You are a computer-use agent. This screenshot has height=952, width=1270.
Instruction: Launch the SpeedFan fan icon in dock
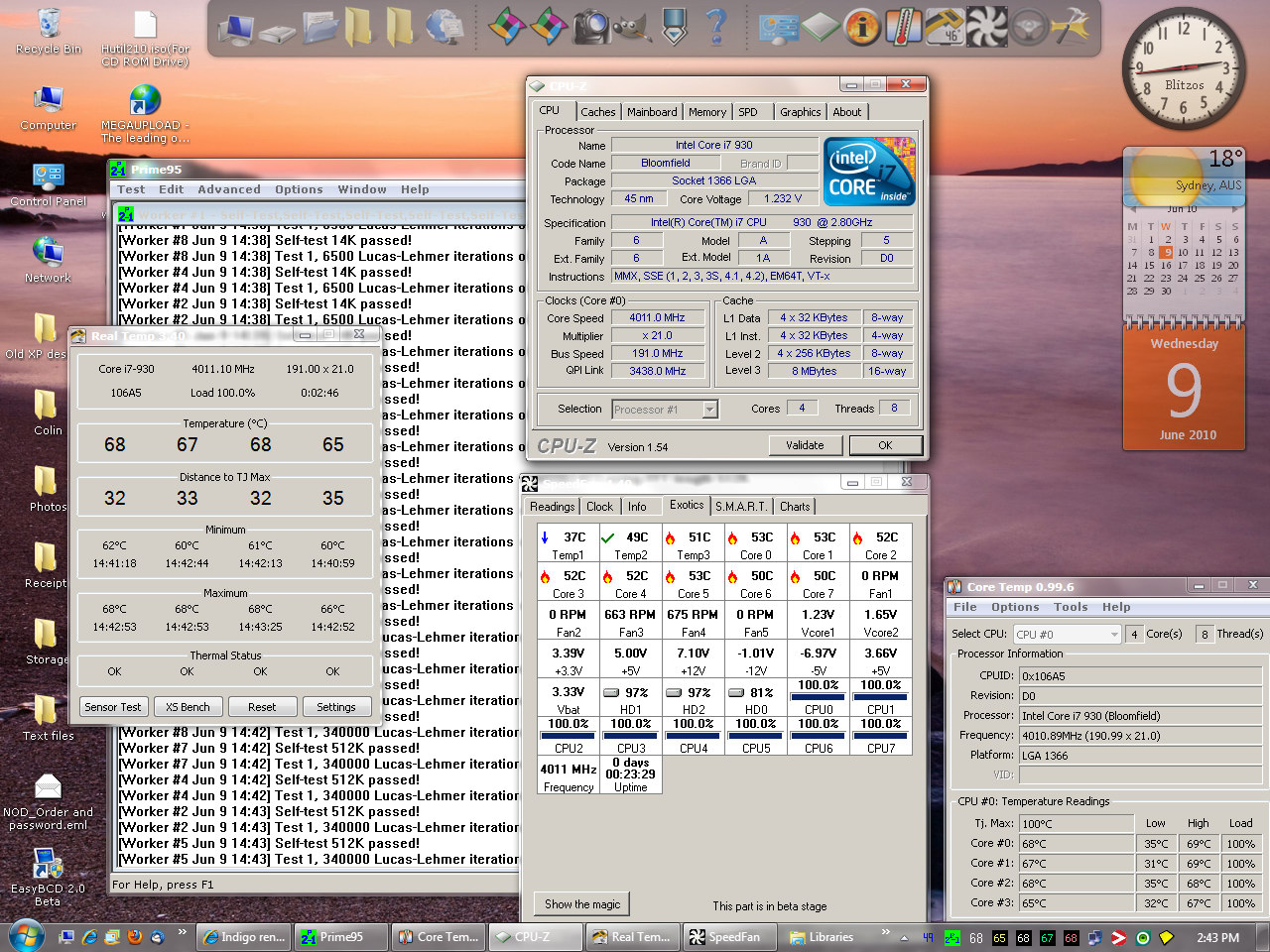pyautogui.click(x=986, y=27)
